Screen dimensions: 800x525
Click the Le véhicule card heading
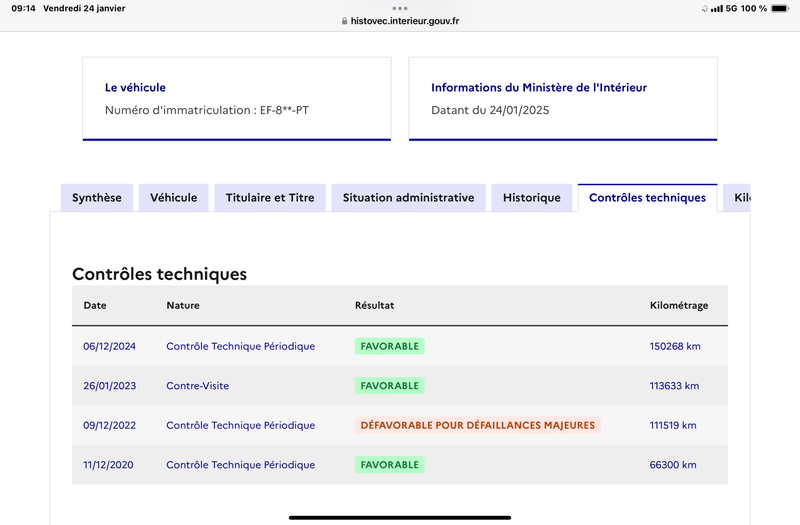(x=135, y=87)
